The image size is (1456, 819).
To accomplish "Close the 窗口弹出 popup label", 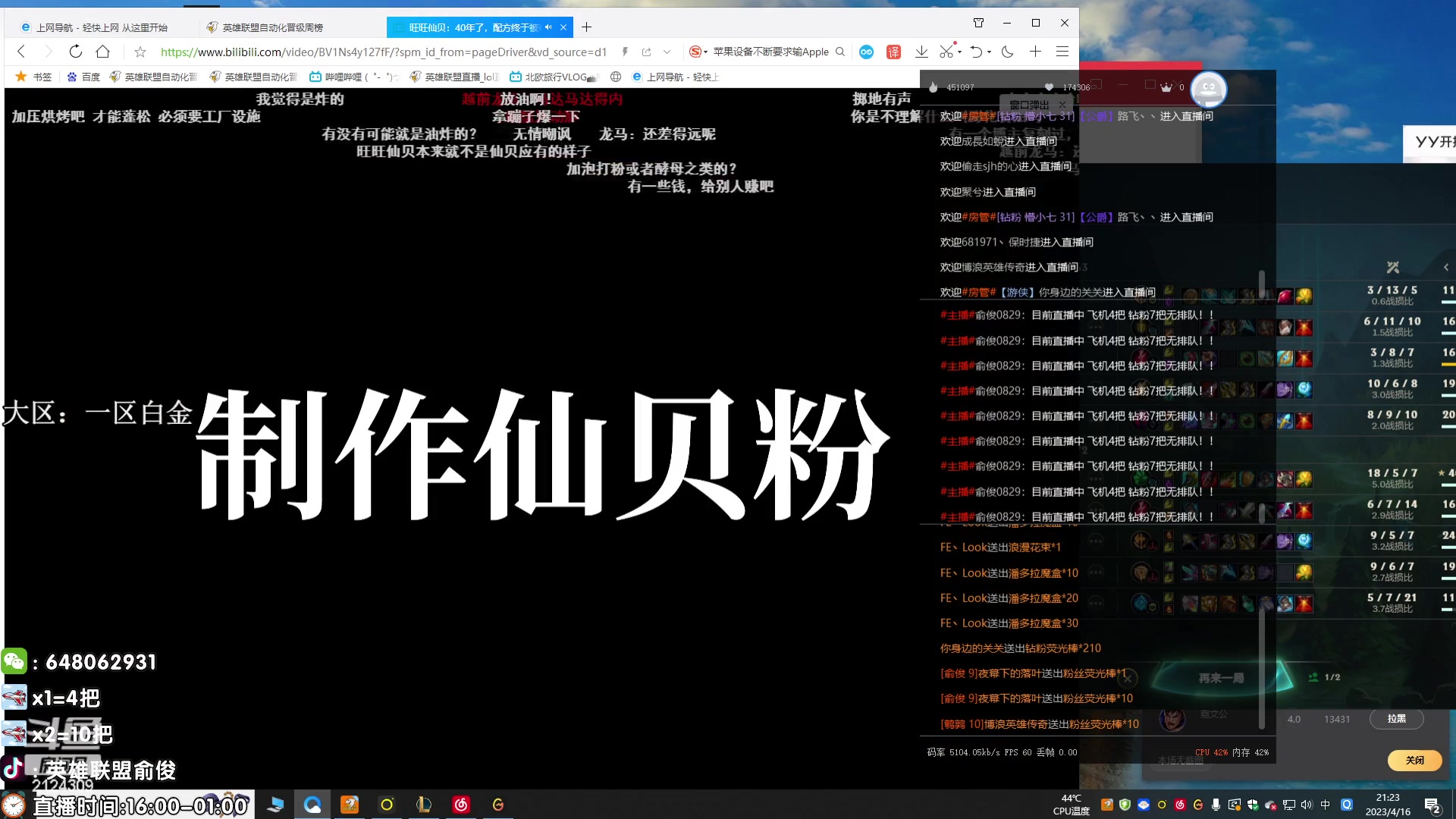I will click(x=1062, y=105).
